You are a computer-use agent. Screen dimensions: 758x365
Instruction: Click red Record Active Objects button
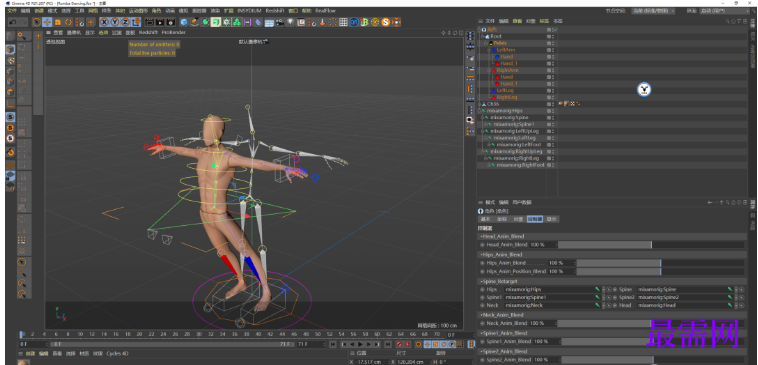[399, 344]
